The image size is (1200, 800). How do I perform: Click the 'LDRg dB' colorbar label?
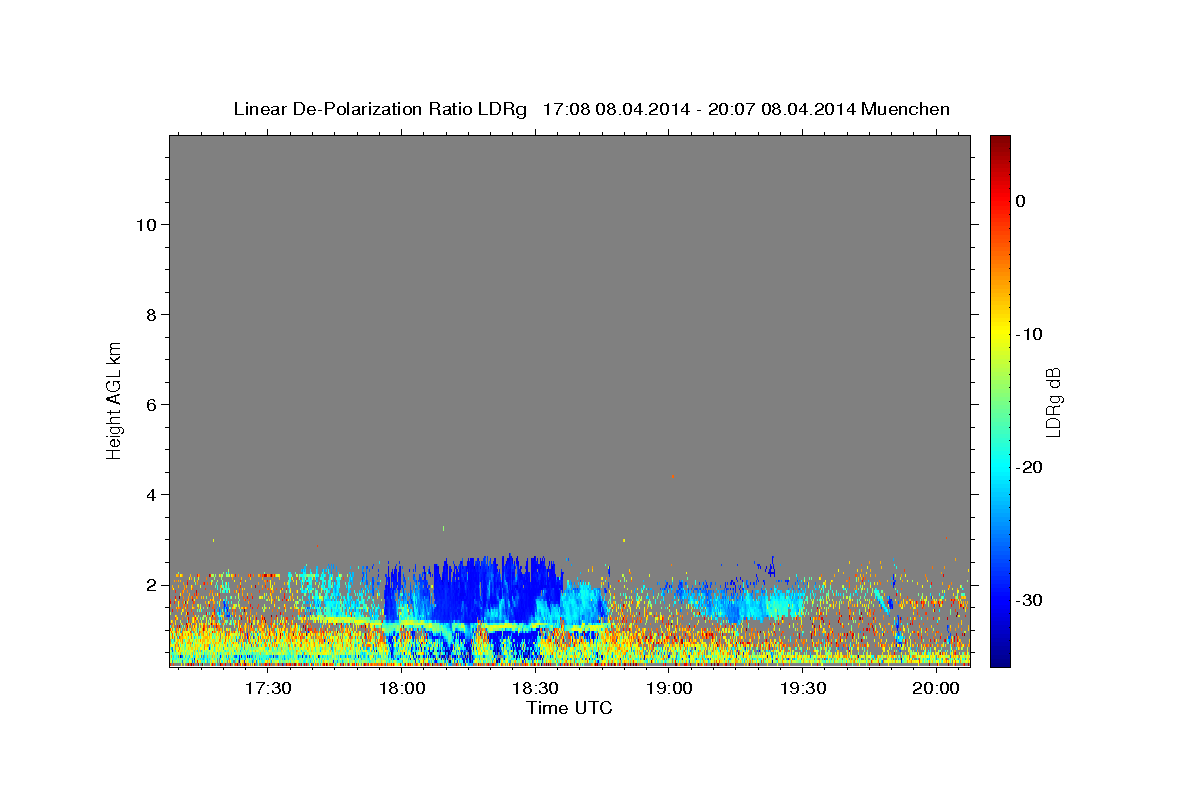pos(1052,403)
